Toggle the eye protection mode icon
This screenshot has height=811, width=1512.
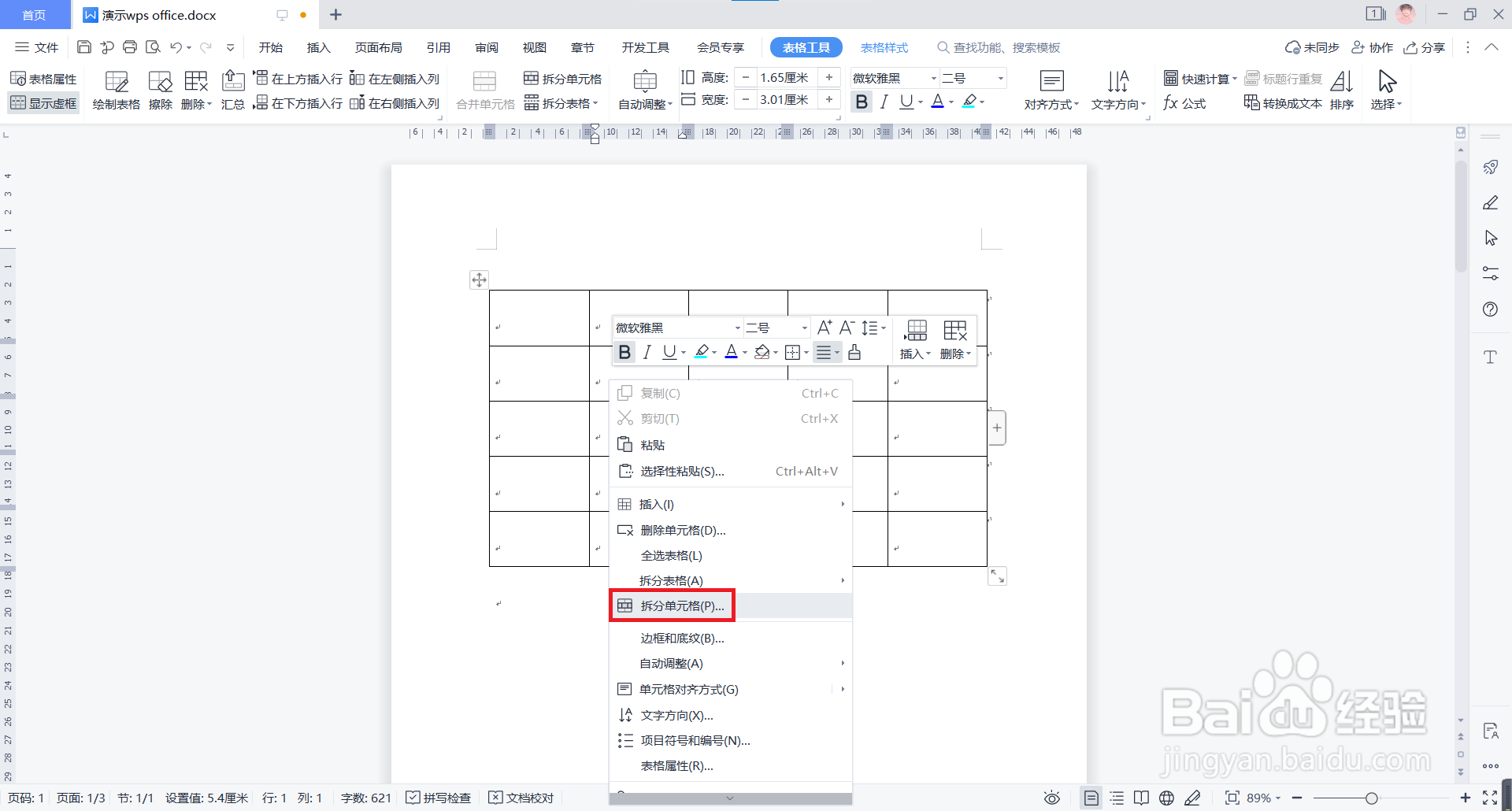[x=1051, y=798]
